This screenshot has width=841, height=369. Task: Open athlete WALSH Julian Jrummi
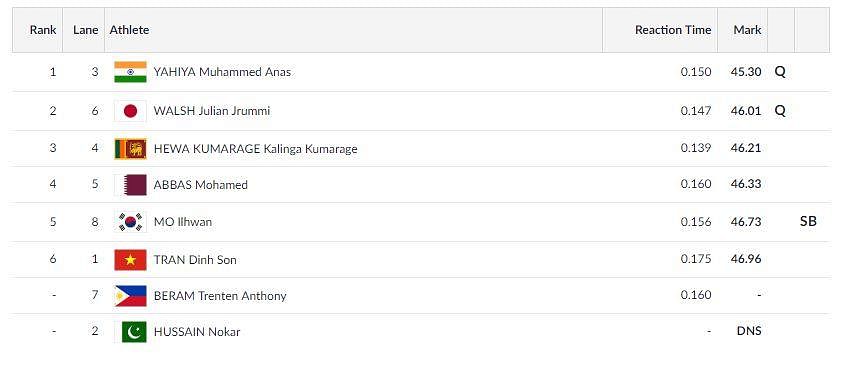[x=212, y=111]
